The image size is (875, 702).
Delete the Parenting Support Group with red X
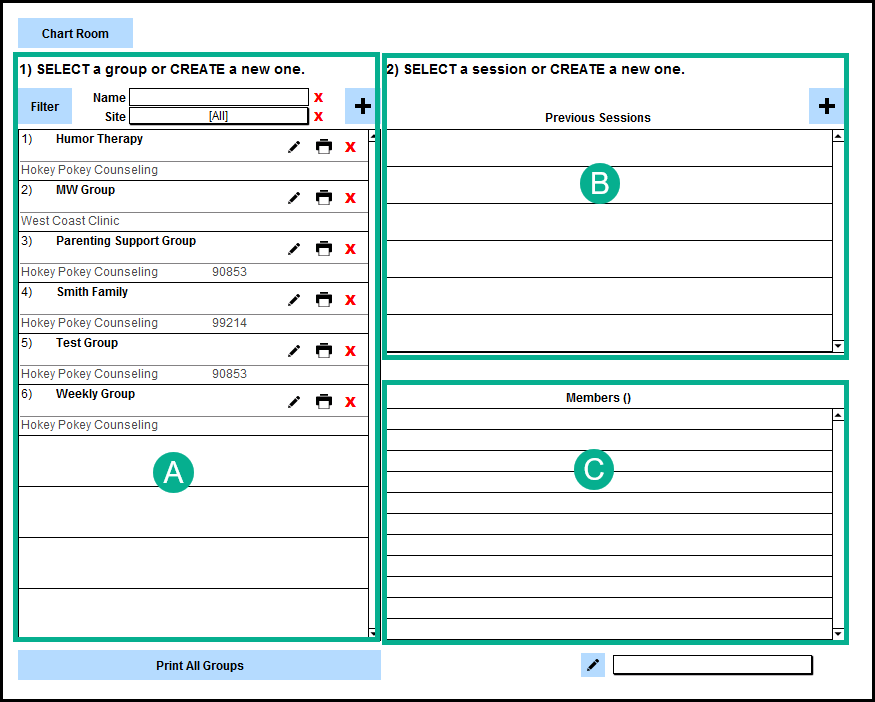[350, 249]
